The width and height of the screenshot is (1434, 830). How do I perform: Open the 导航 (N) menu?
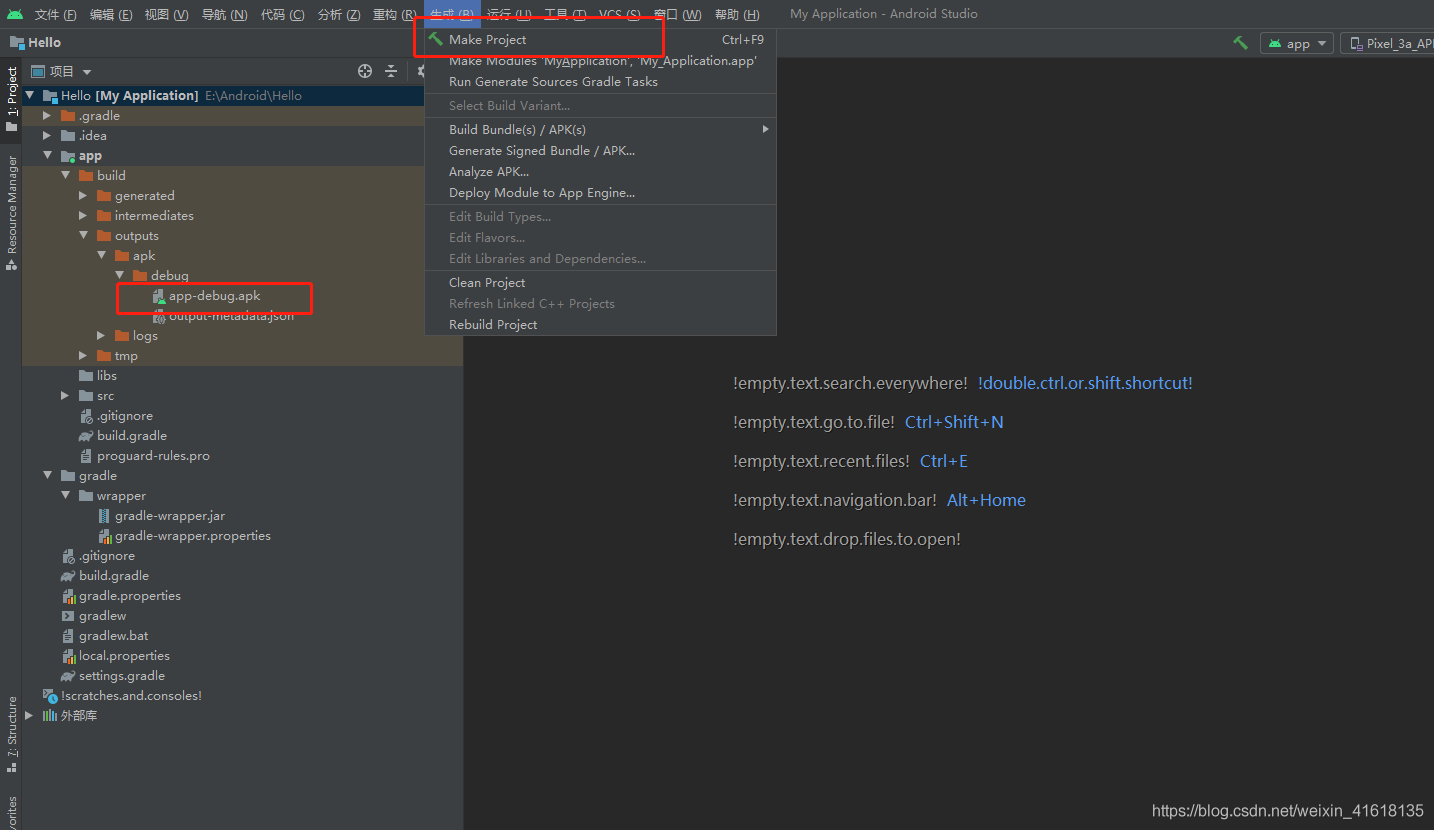click(x=224, y=14)
